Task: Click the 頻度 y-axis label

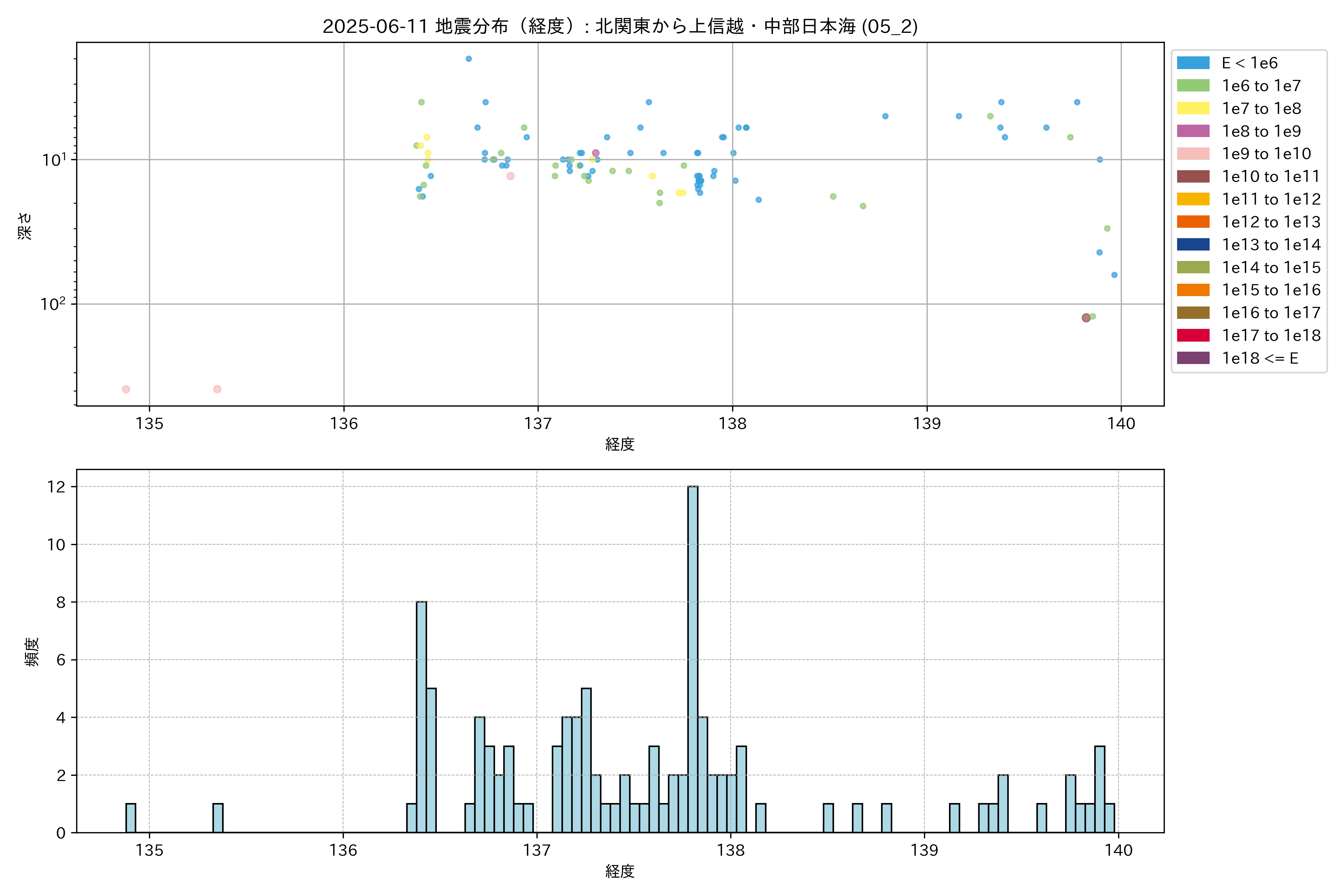Action: 32,651
